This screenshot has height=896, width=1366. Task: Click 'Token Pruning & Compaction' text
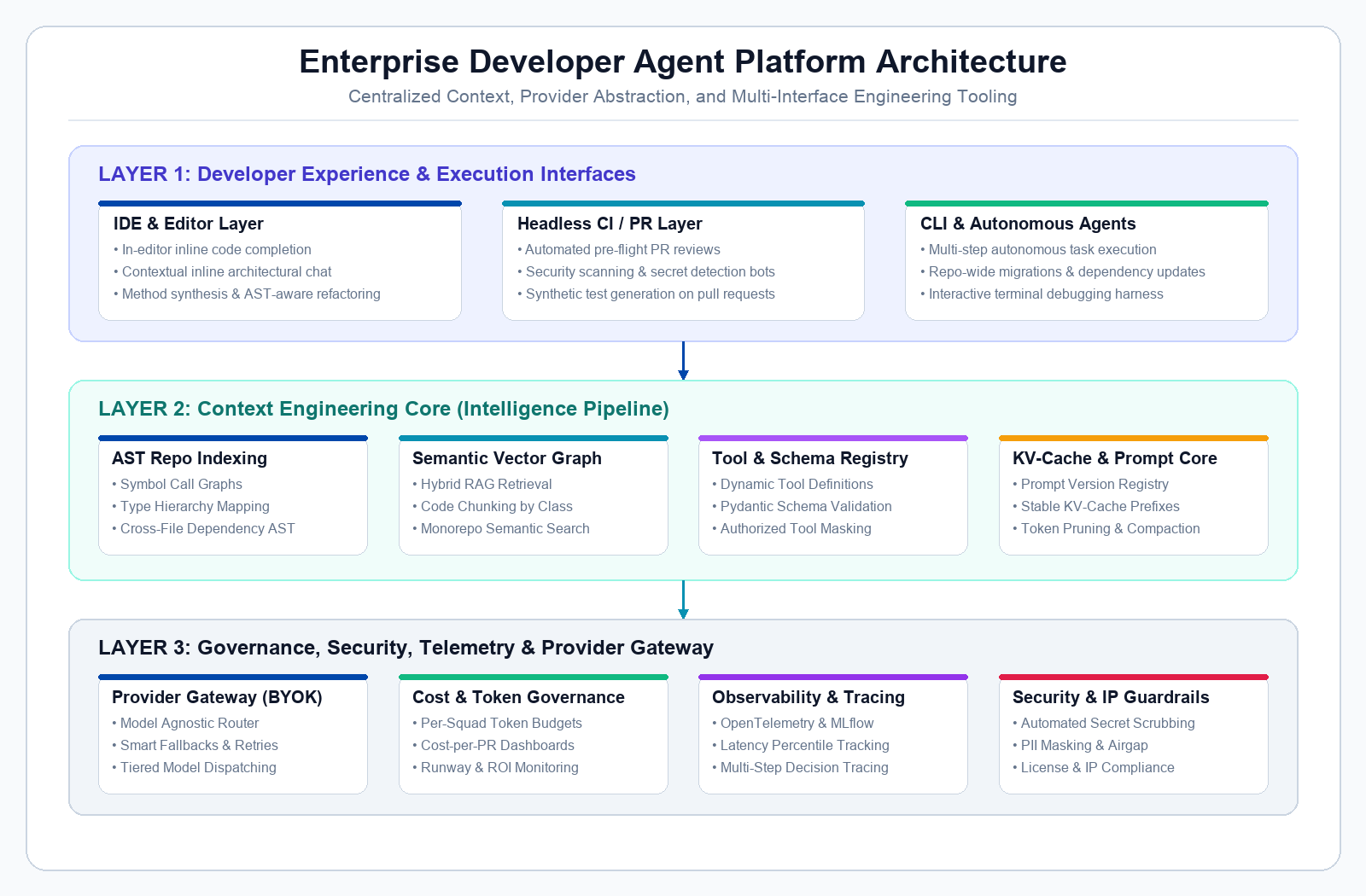tap(1106, 528)
